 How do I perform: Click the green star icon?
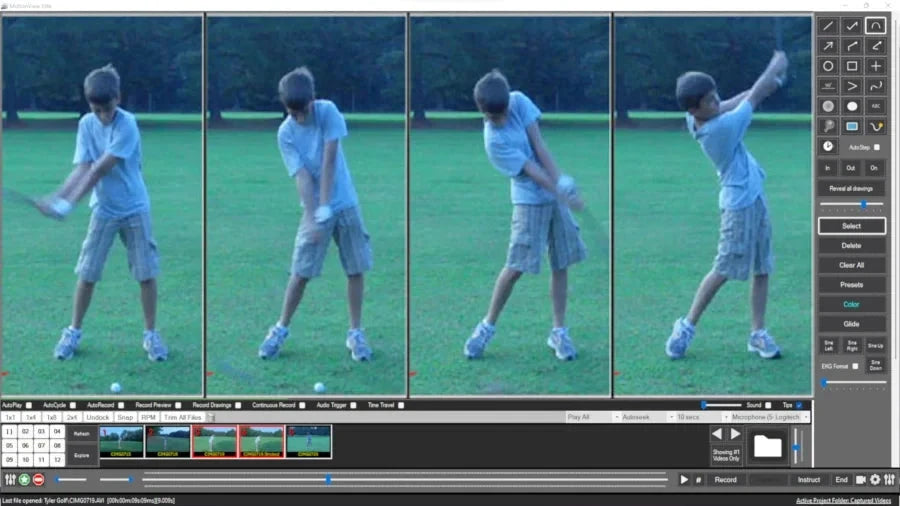coord(24,480)
